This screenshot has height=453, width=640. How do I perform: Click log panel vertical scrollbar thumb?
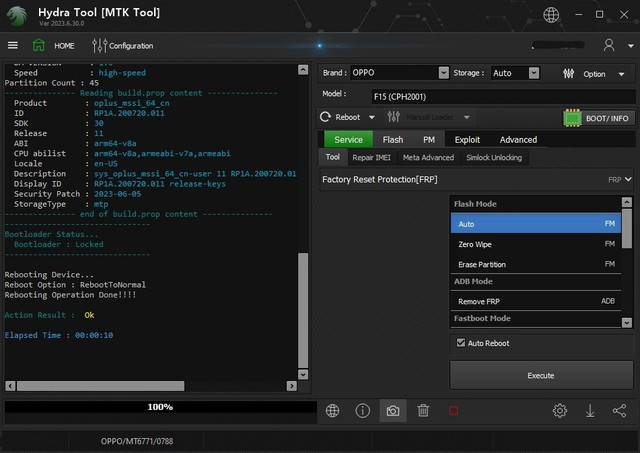point(303,310)
